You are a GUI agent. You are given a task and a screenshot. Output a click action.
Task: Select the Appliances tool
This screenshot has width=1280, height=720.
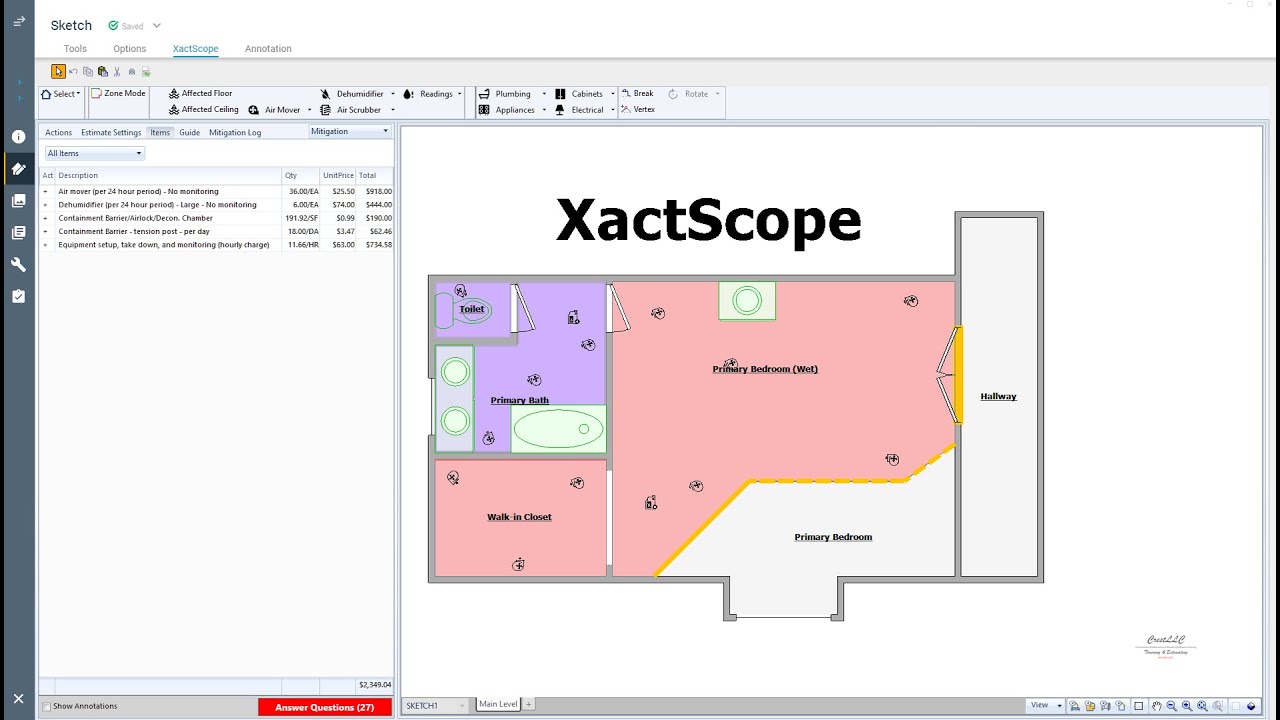click(x=507, y=110)
